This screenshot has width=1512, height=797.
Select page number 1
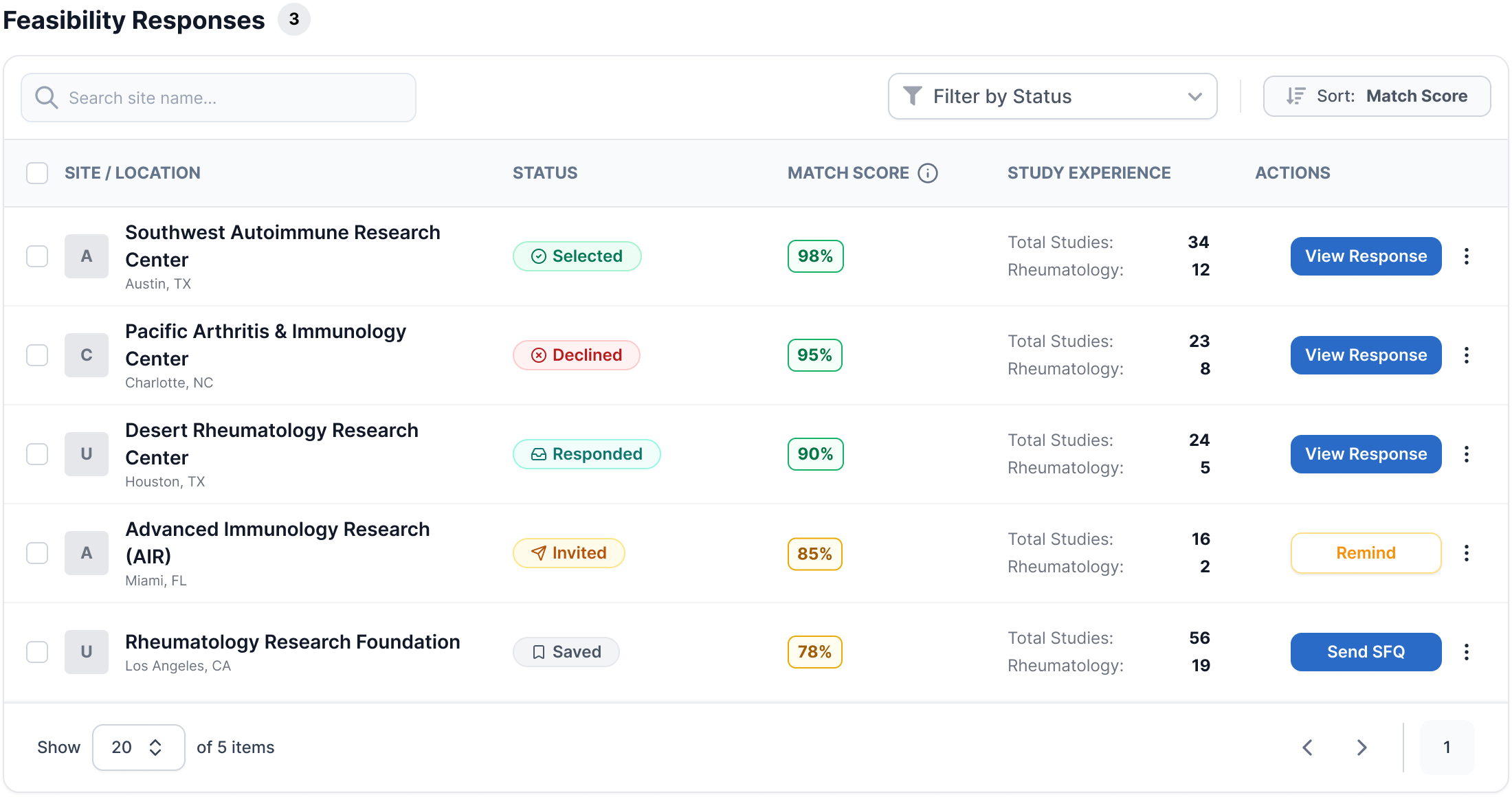[1447, 748]
